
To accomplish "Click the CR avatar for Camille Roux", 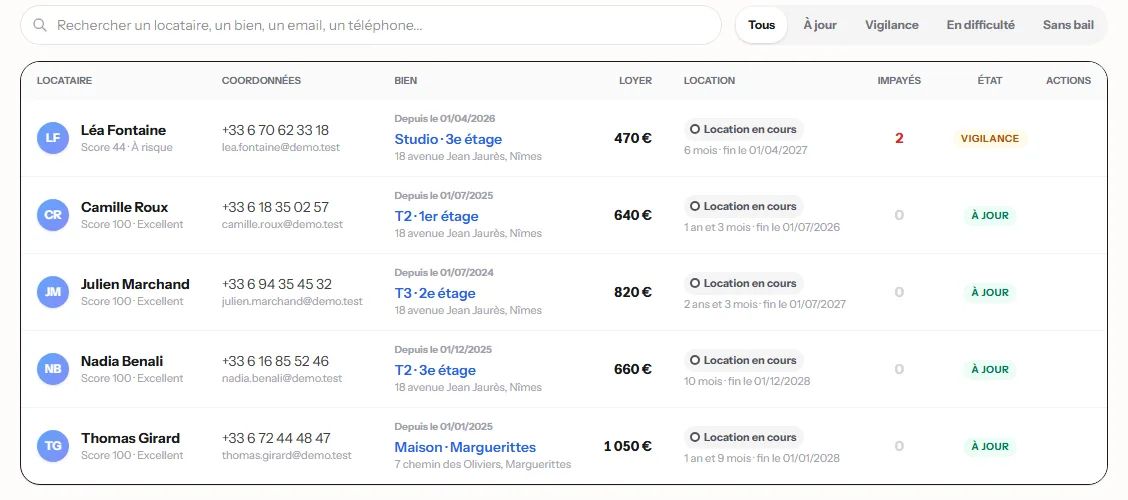I will click(x=53, y=215).
